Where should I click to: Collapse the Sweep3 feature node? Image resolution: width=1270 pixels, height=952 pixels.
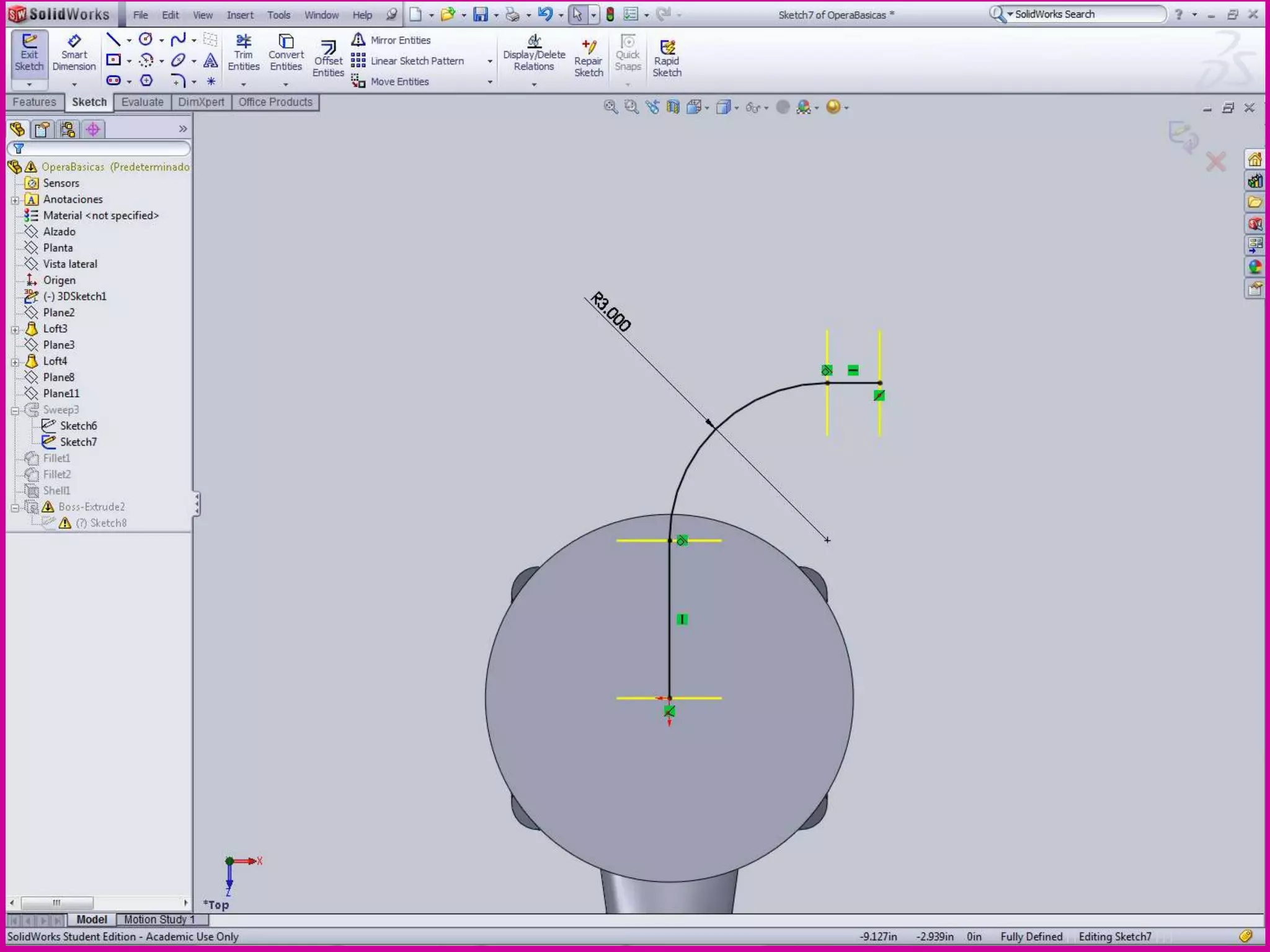coord(15,410)
